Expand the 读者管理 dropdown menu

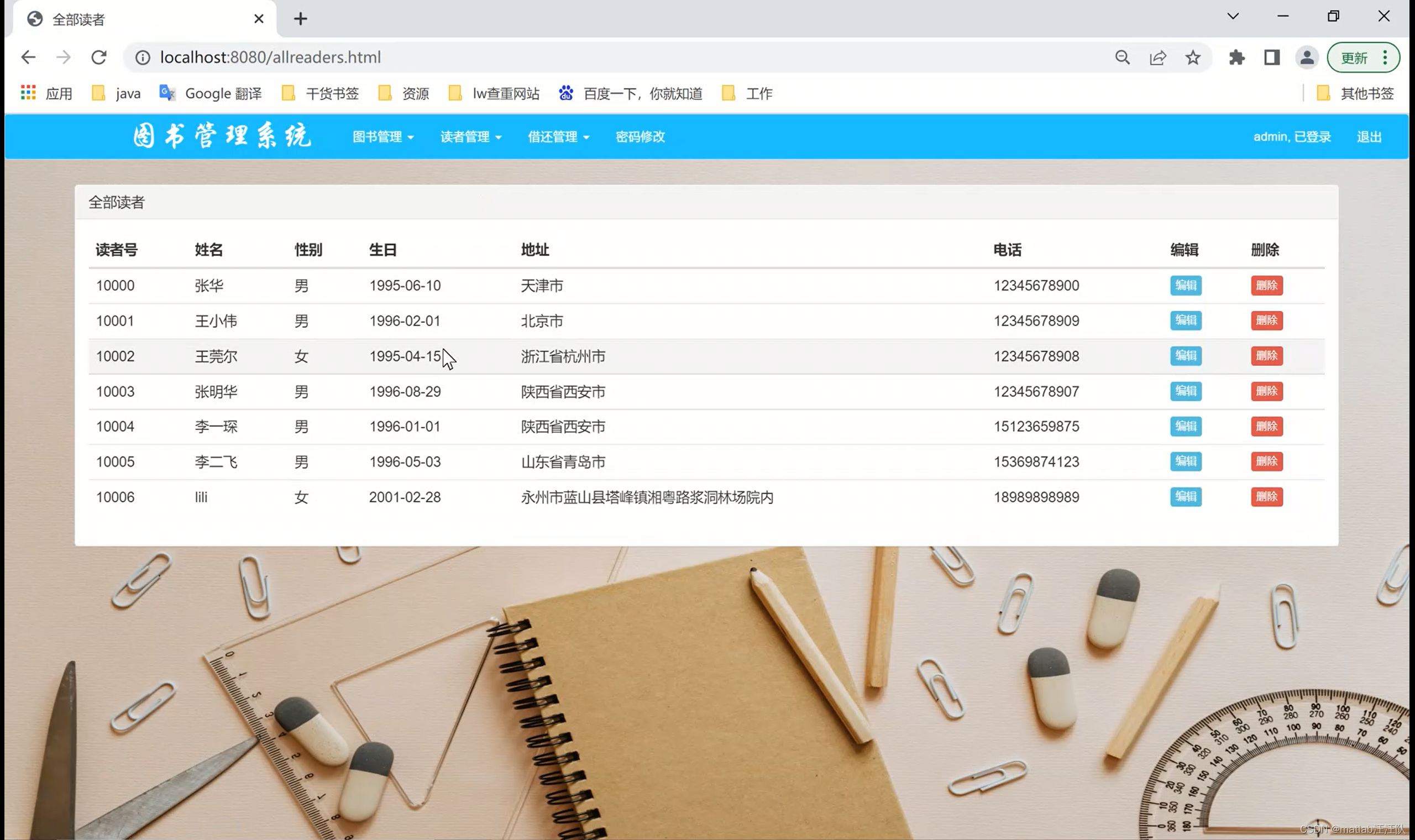[x=471, y=137]
